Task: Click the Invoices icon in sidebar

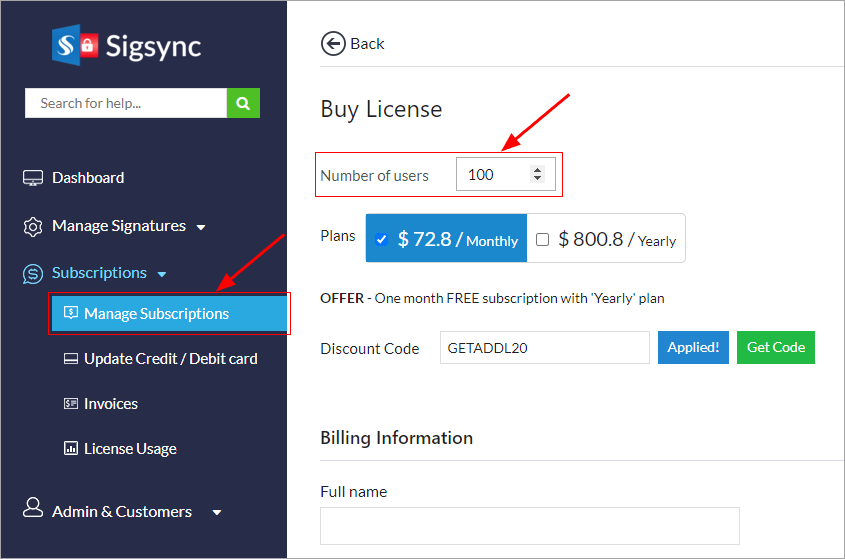Action: [71, 404]
